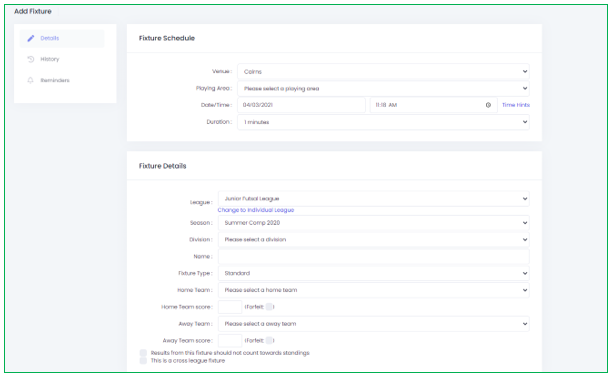Click the Fixture Details heading
This screenshot has height=378, width=615.
(162, 166)
